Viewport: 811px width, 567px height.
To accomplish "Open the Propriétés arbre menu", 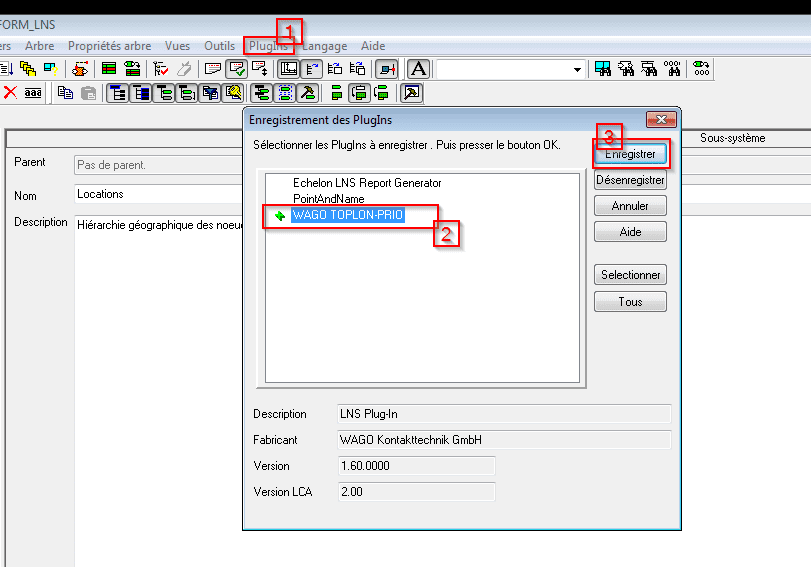I will [109, 46].
